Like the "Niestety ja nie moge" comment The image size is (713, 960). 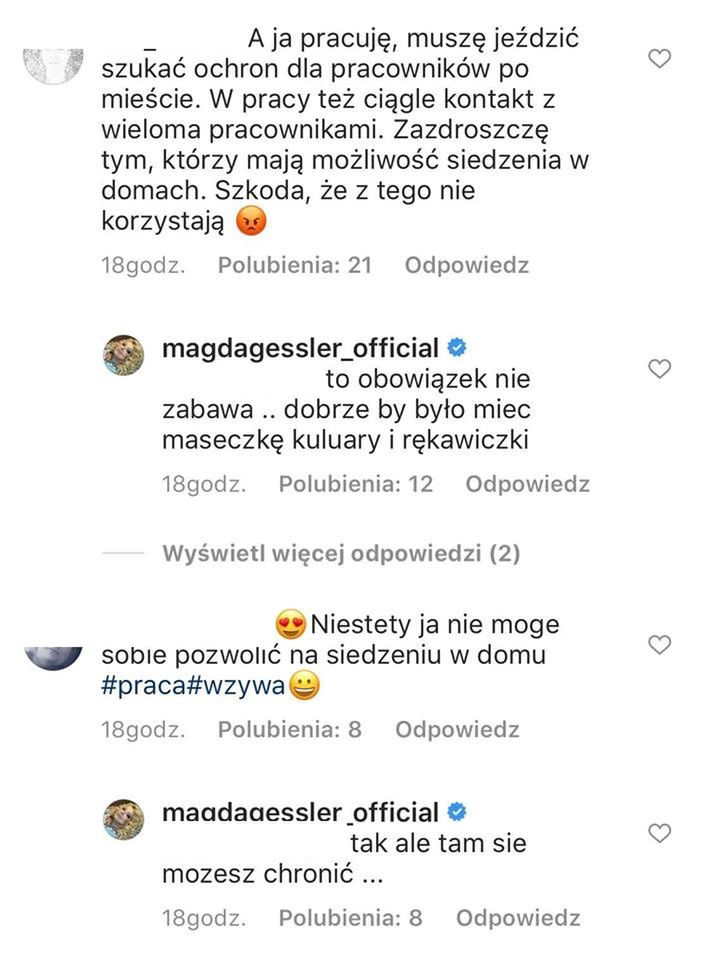click(659, 645)
